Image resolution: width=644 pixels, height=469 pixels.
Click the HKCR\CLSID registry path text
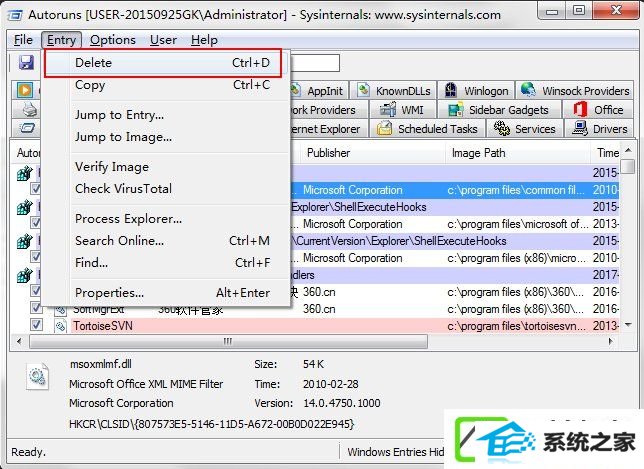tap(212, 424)
